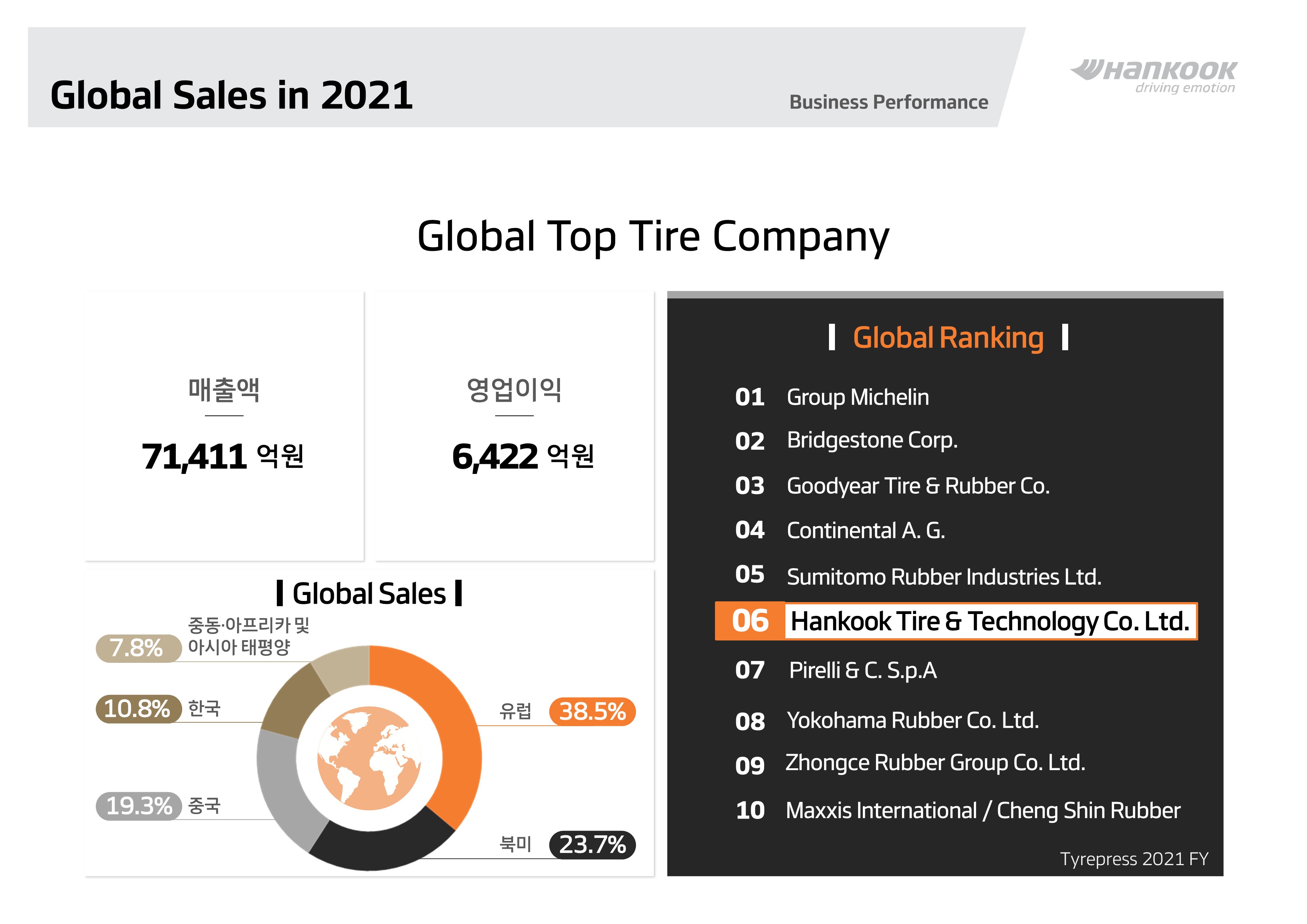Click the Global Sales in 2021 header

[x=231, y=95]
